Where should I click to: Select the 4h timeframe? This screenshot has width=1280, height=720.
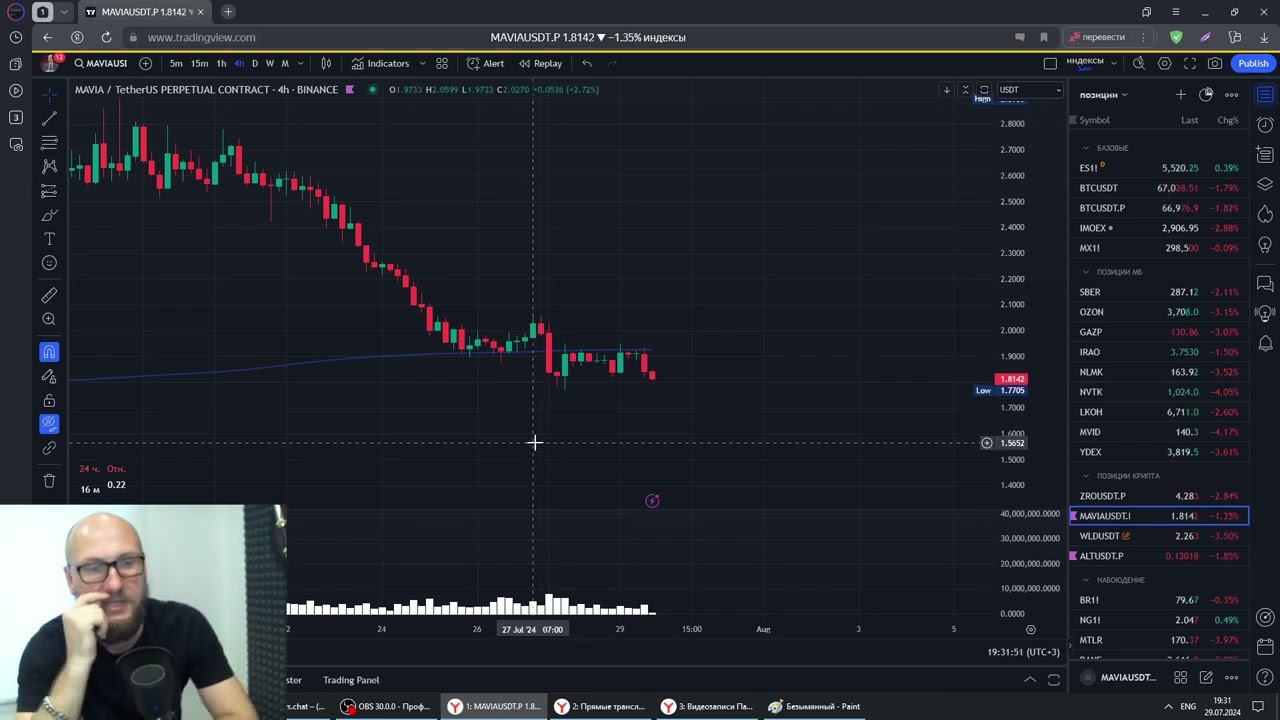[x=239, y=63]
